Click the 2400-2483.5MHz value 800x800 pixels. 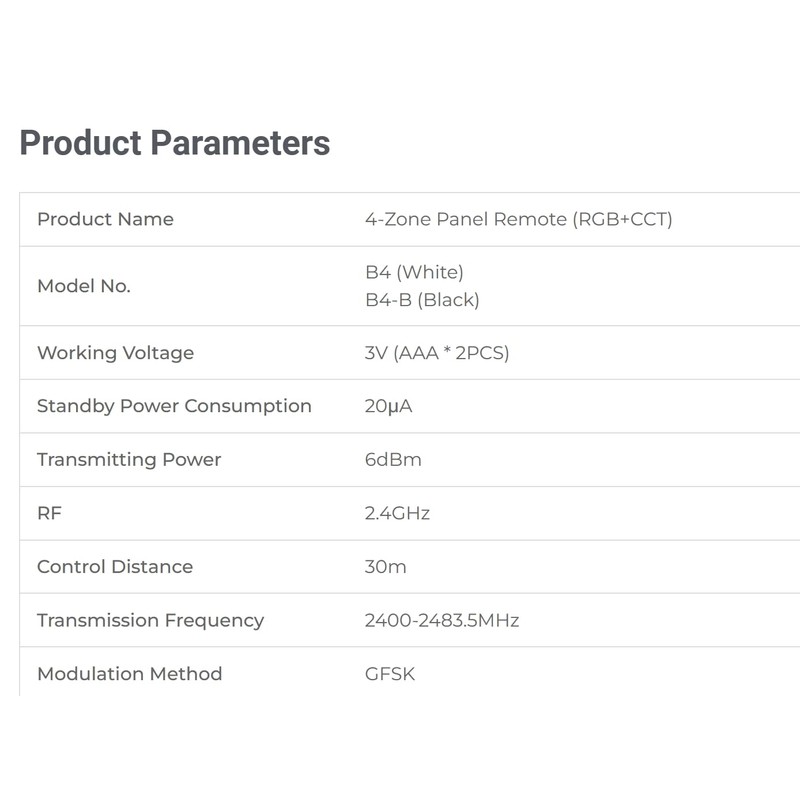click(x=442, y=620)
